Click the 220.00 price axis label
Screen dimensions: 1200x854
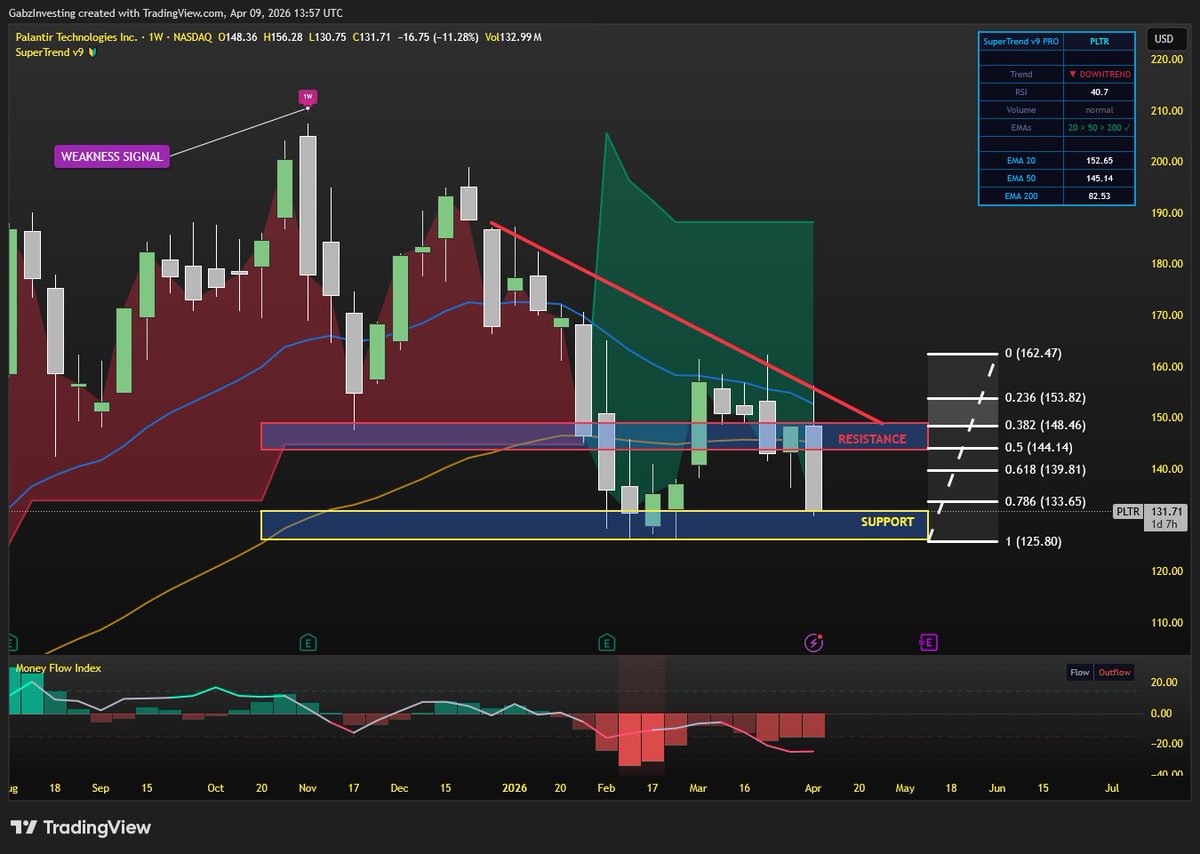(1166, 60)
